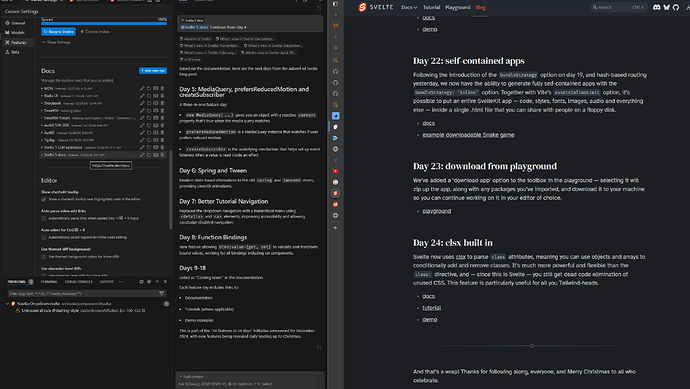Open the playground link under Day 23
690x389 pixels.
[437, 211]
